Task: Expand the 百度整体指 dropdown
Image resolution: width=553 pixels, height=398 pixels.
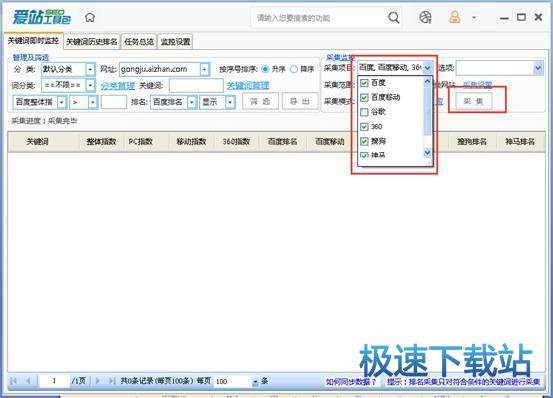Action: pos(62,102)
